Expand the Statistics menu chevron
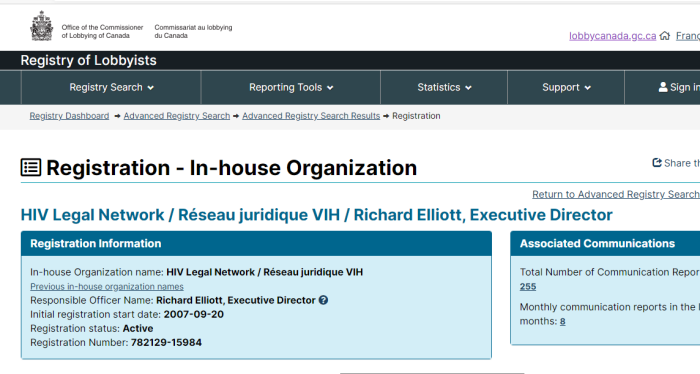 click(468, 88)
